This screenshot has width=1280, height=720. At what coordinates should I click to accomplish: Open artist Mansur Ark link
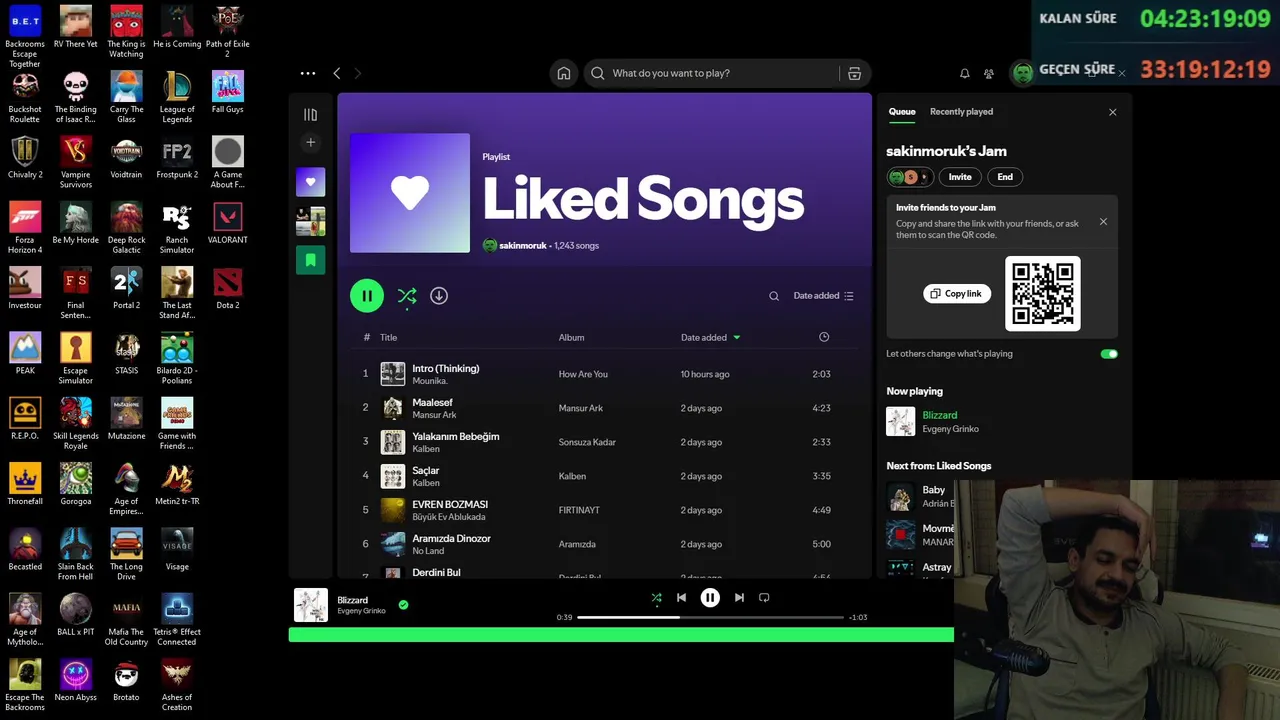click(x=434, y=415)
